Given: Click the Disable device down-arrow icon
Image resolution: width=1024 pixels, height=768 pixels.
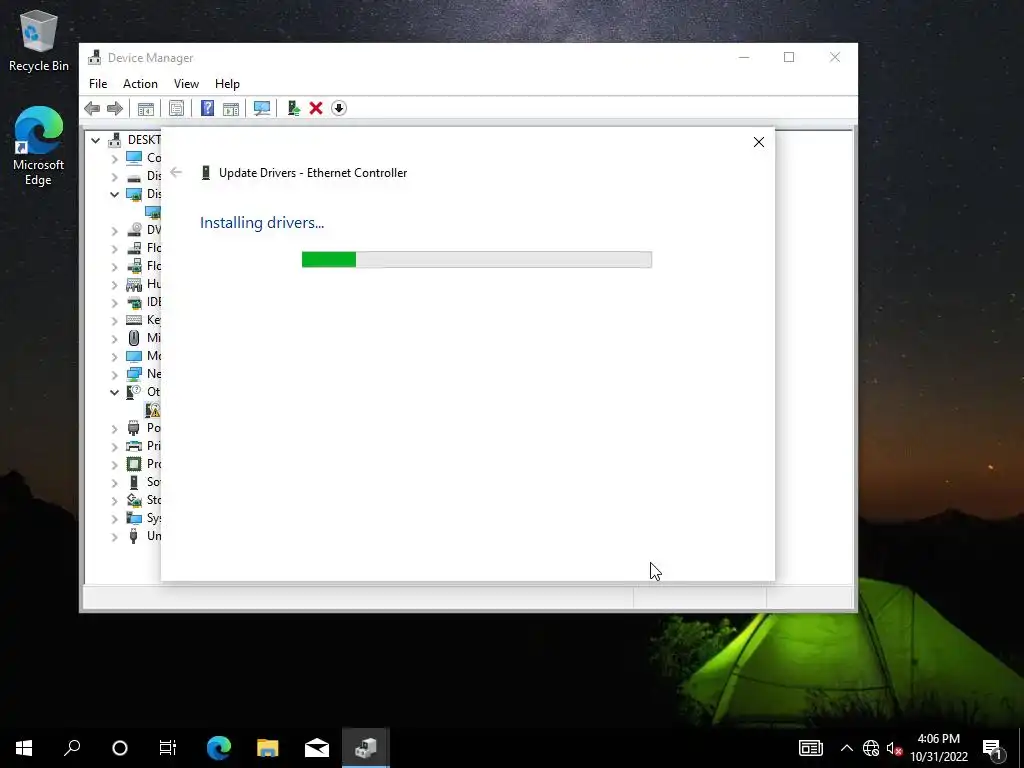Looking at the screenshot, I should pyautogui.click(x=338, y=108).
